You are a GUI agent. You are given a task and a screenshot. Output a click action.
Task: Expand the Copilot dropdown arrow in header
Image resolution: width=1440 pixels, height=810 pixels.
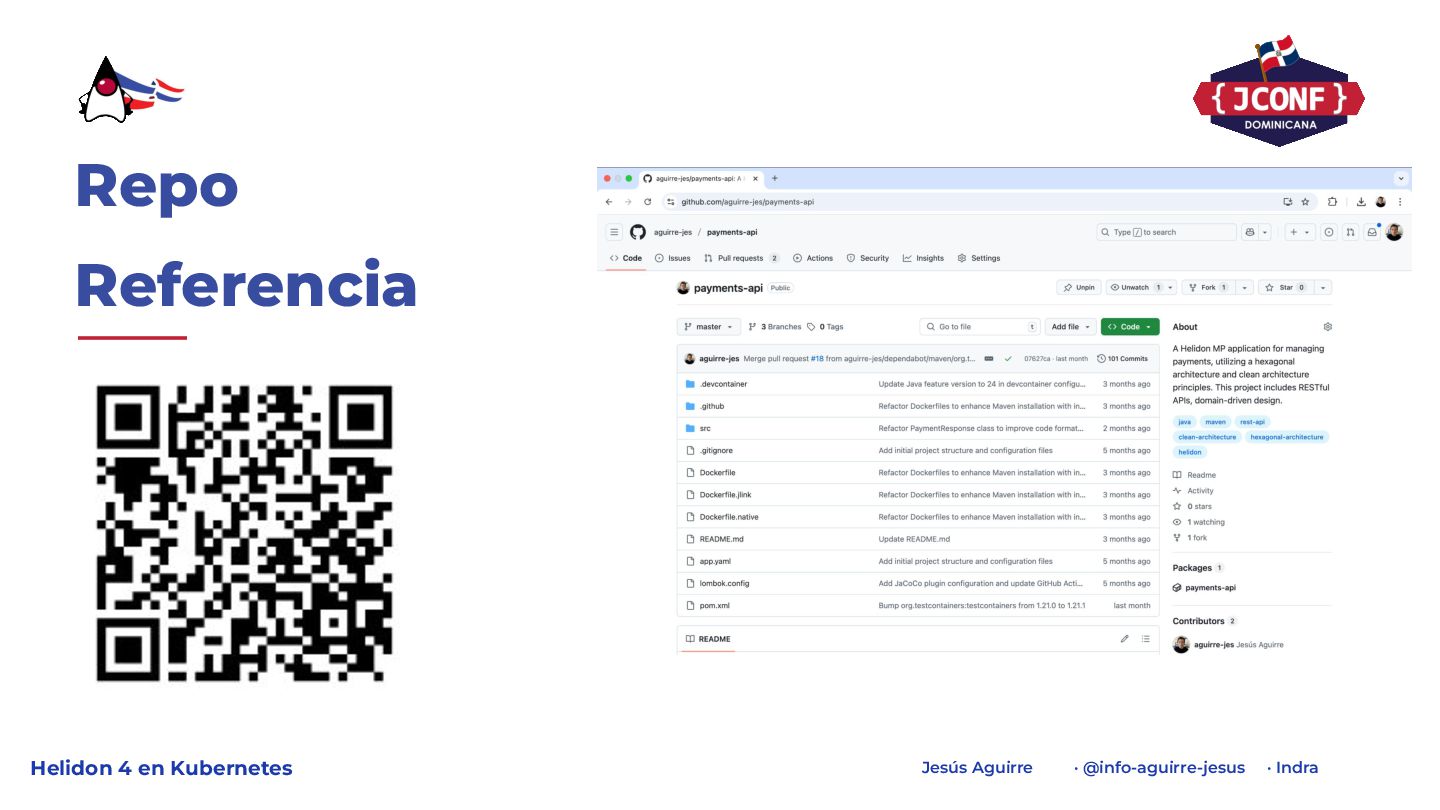[1266, 232]
